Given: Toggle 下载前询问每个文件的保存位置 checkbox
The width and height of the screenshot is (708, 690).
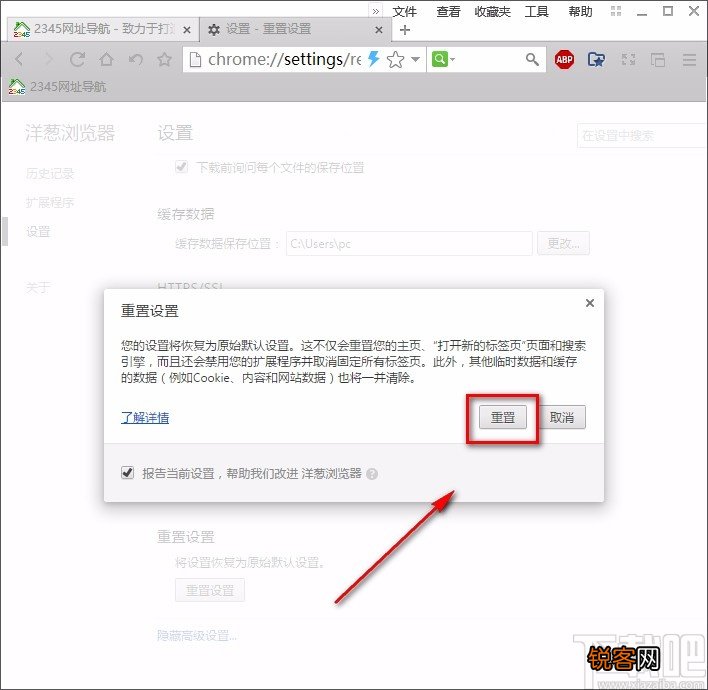Looking at the screenshot, I should (x=182, y=167).
